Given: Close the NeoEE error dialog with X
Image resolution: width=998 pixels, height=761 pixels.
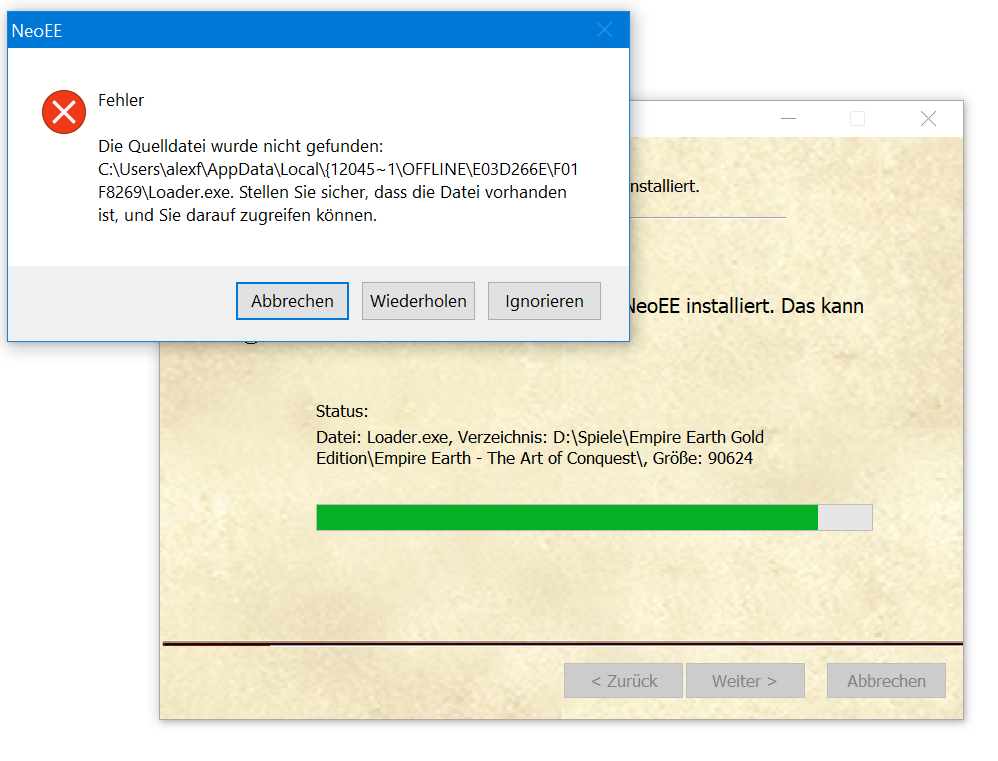Looking at the screenshot, I should (604, 30).
